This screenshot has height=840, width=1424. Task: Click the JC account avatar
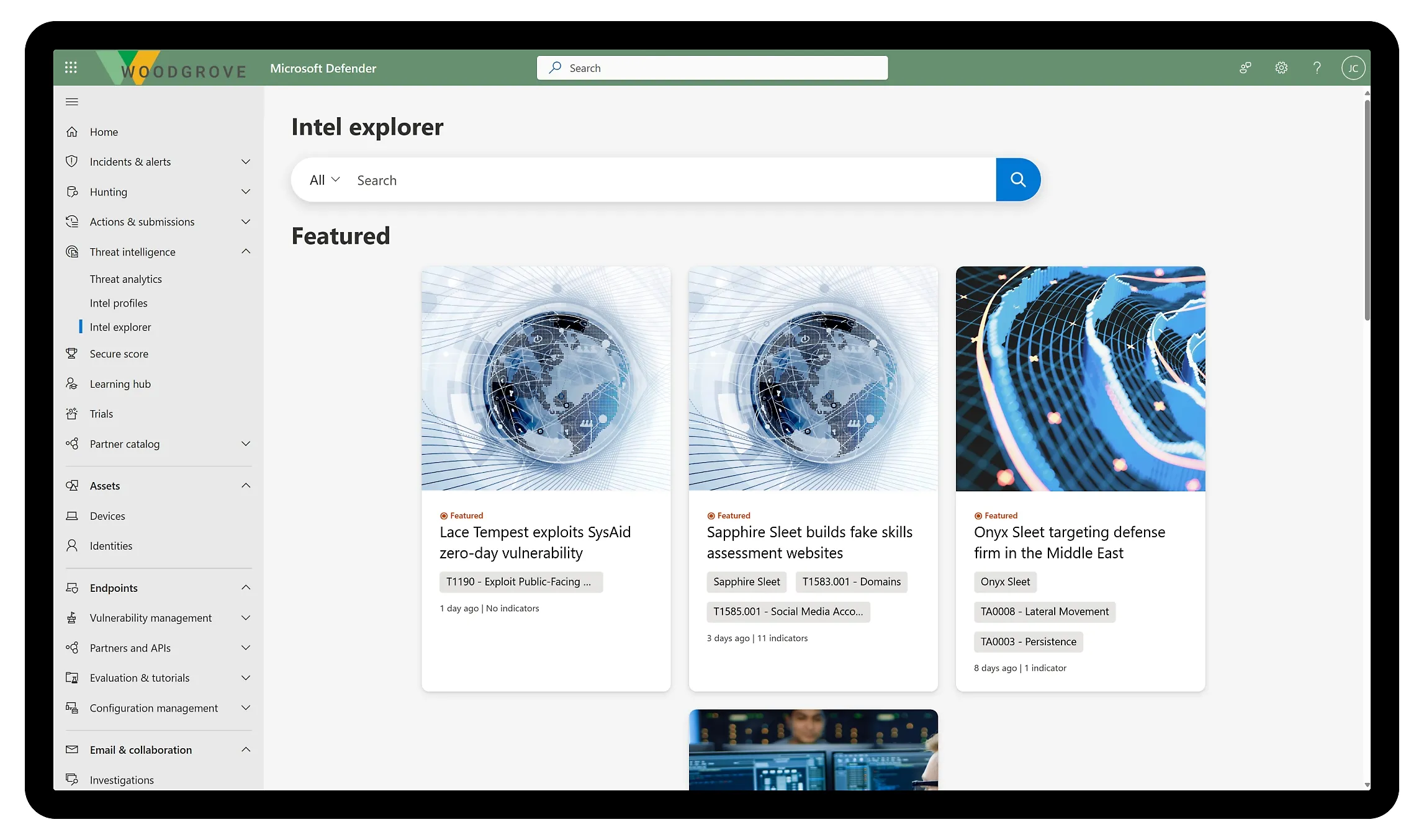point(1353,68)
